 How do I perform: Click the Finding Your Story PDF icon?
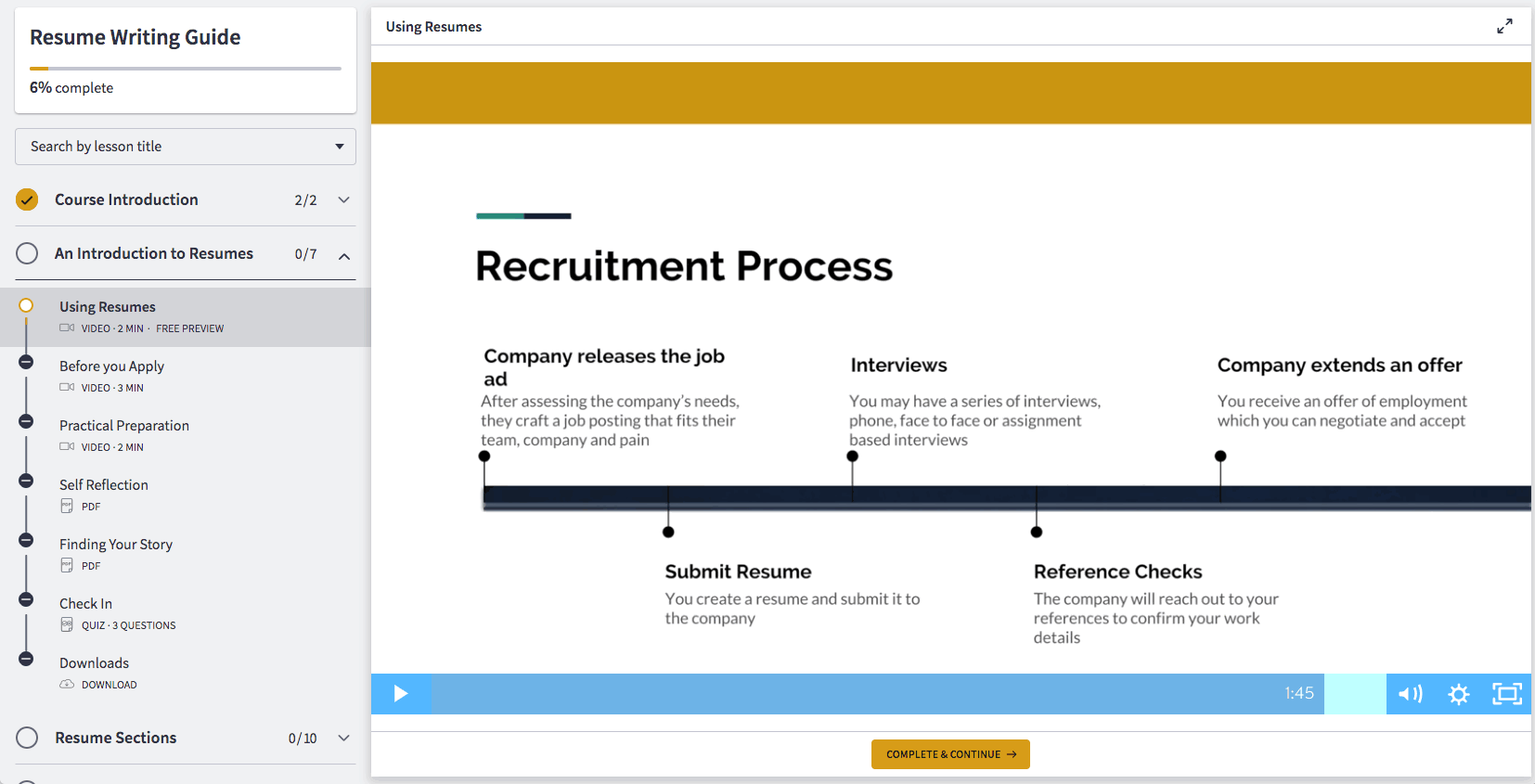click(67, 565)
